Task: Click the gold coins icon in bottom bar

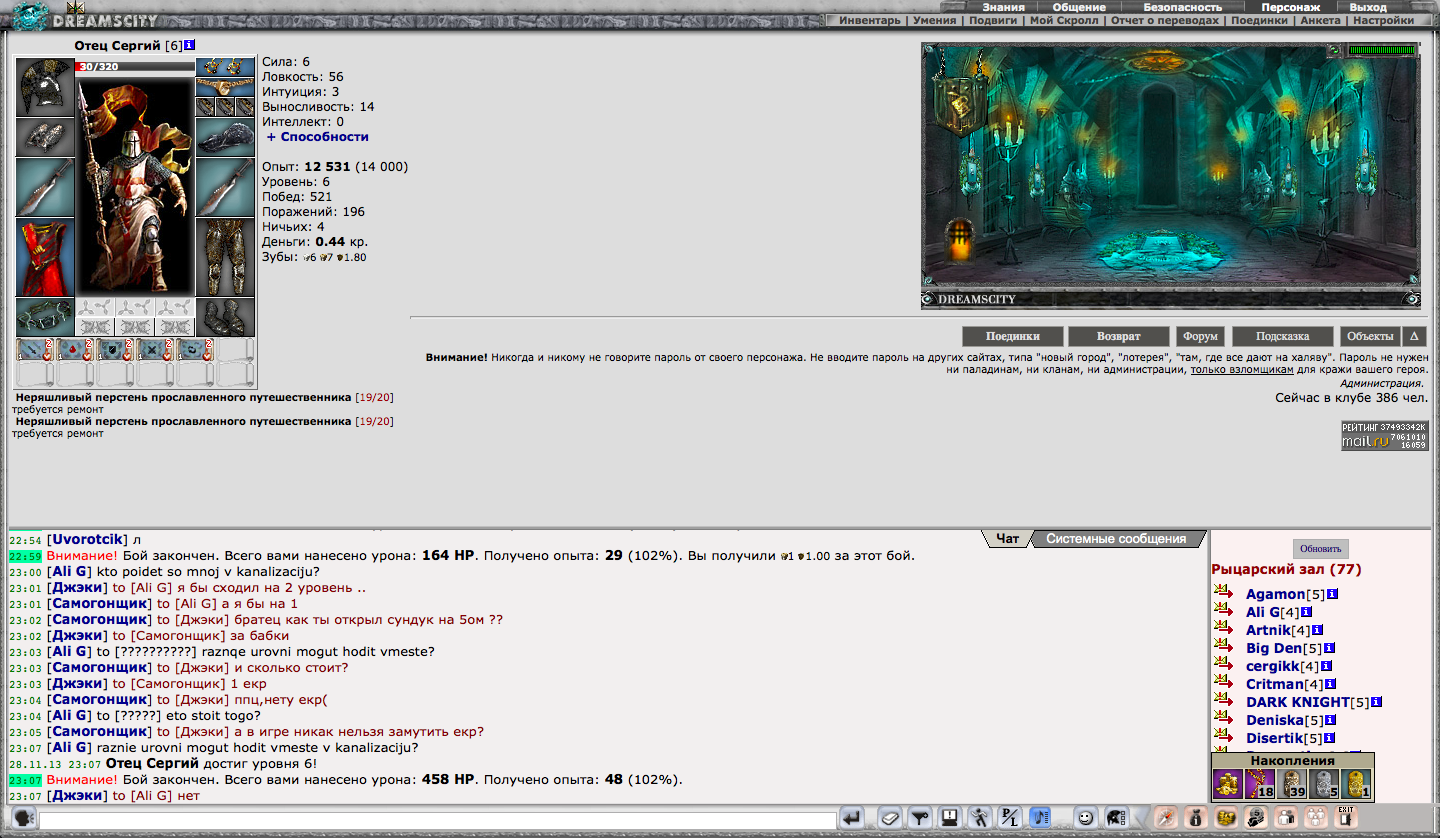Action: pos(1226,817)
